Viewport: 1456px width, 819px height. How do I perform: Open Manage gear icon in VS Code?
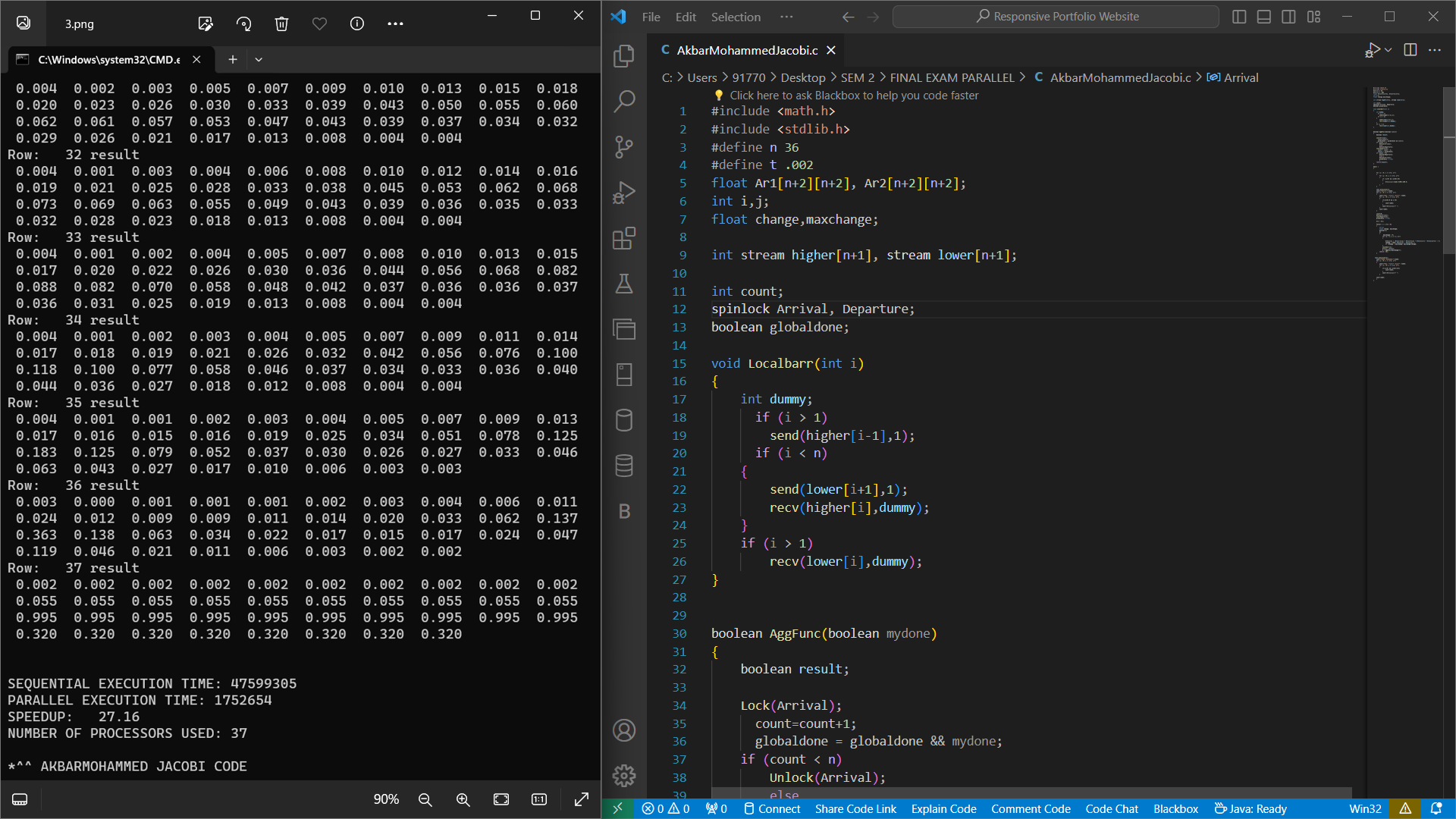(624, 776)
